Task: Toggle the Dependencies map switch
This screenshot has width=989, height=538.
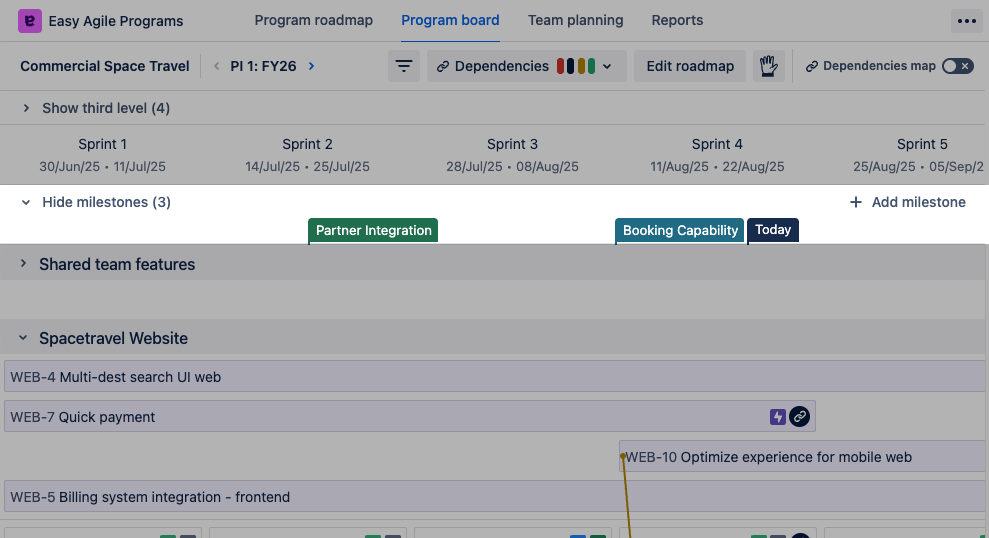Action: [957, 66]
